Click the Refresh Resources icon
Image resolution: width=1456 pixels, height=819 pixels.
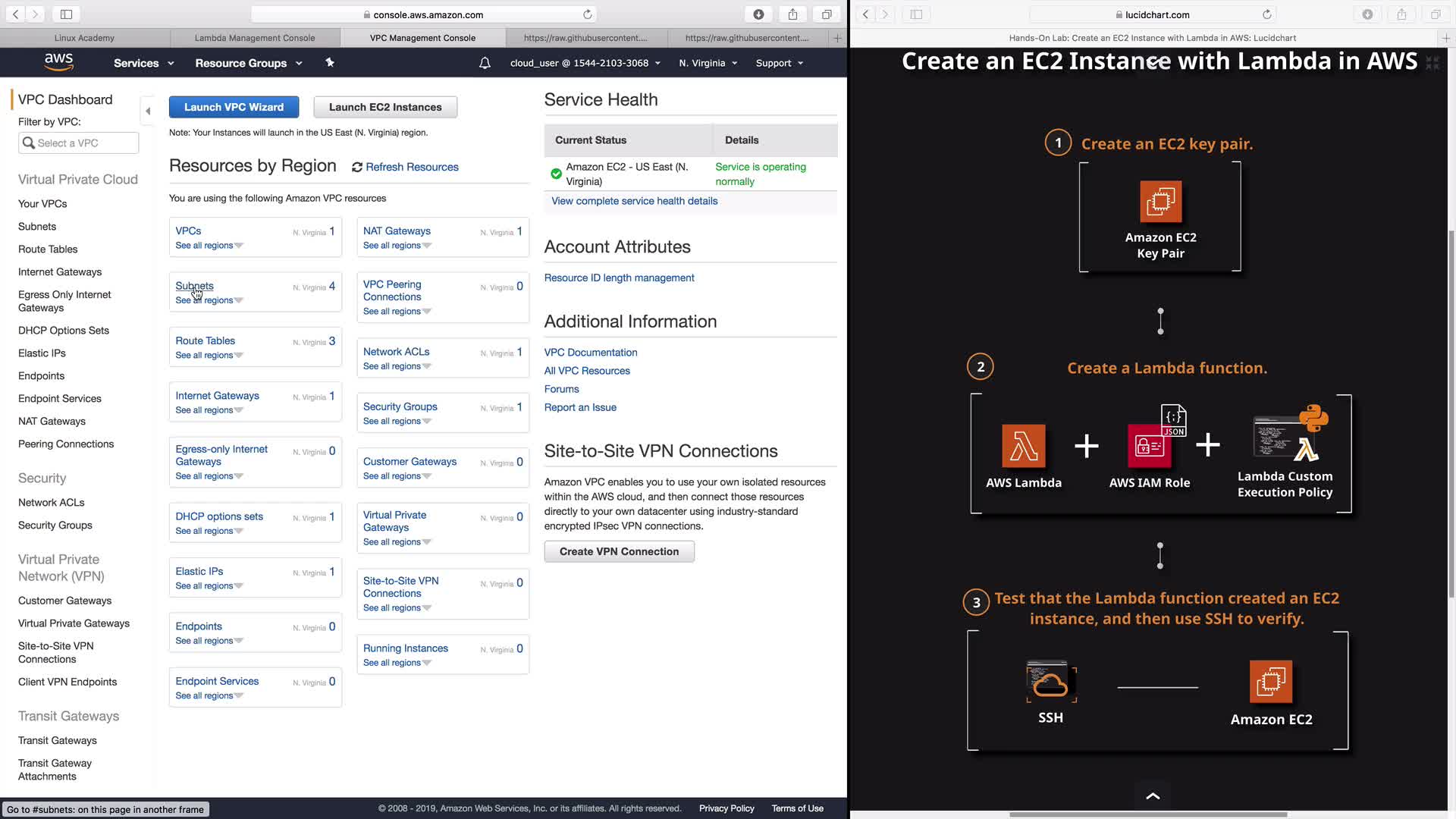coord(357,167)
